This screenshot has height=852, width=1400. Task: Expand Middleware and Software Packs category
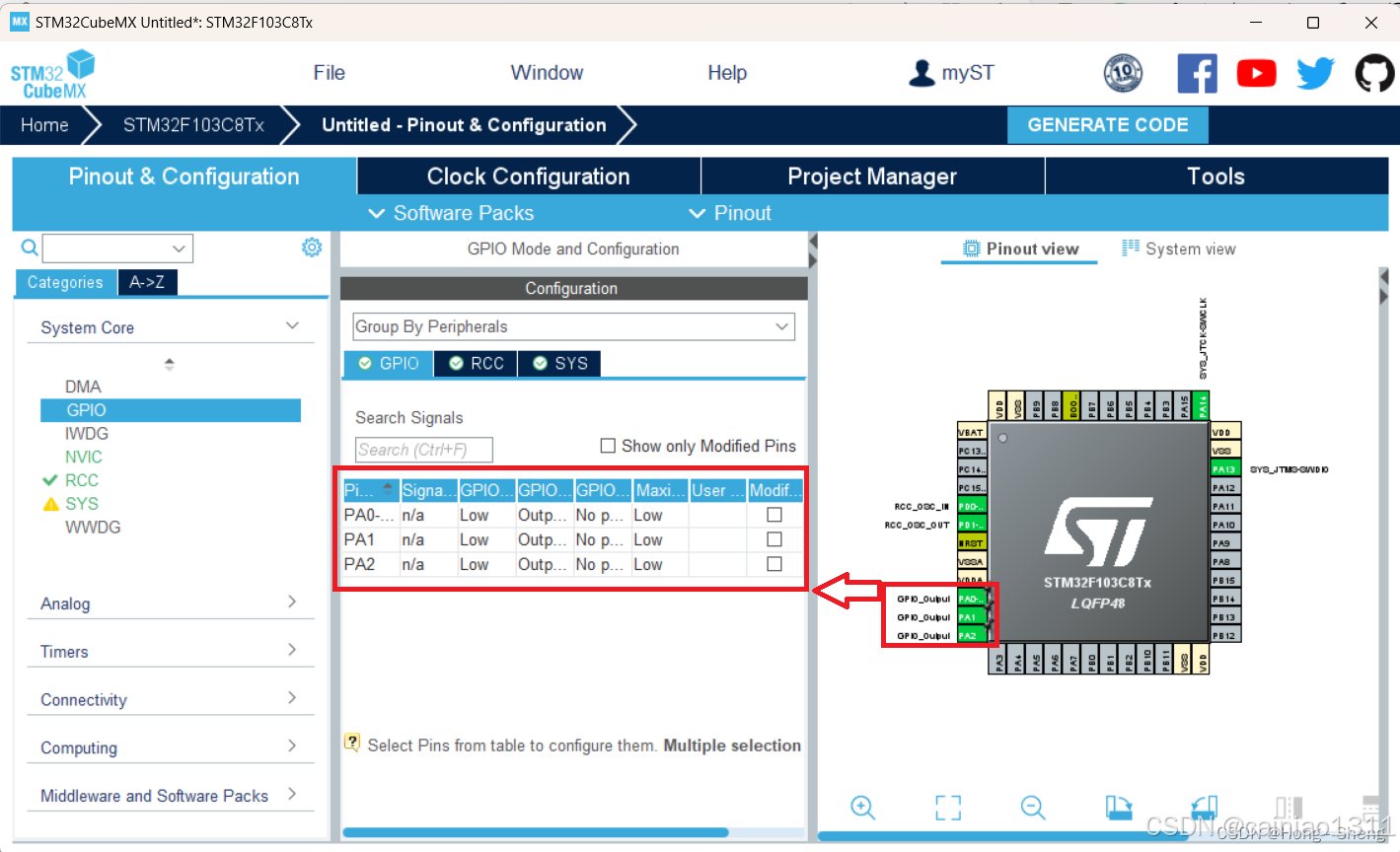click(292, 794)
